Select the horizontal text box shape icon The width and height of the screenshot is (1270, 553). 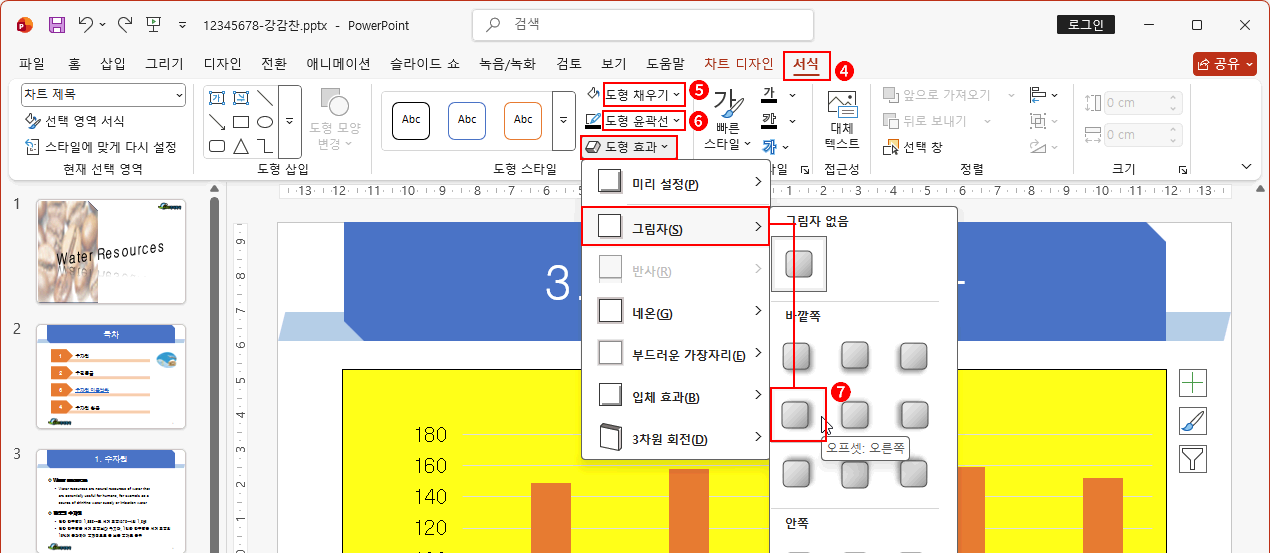tap(215, 97)
